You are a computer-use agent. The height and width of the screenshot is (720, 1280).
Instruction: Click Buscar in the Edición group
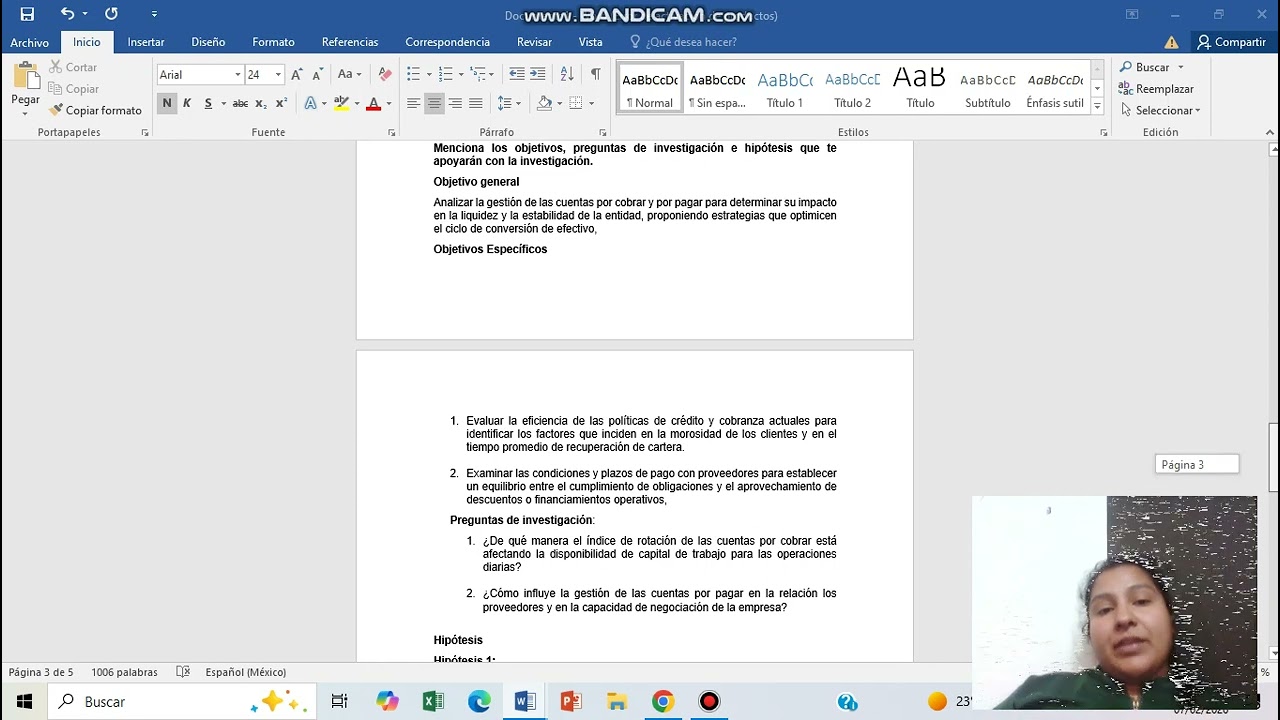[x=1145, y=67]
